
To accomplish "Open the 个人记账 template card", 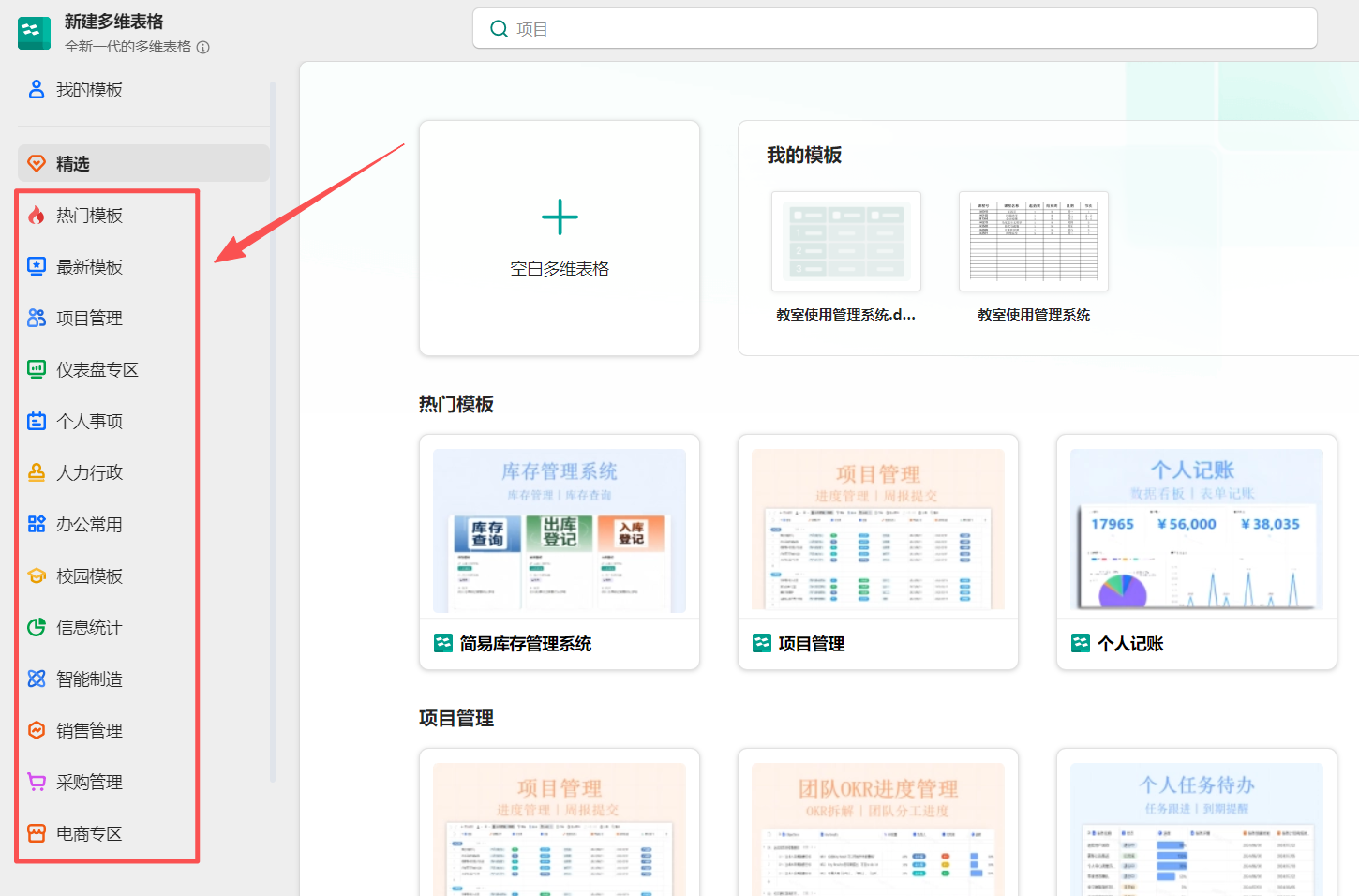I will [x=1196, y=551].
